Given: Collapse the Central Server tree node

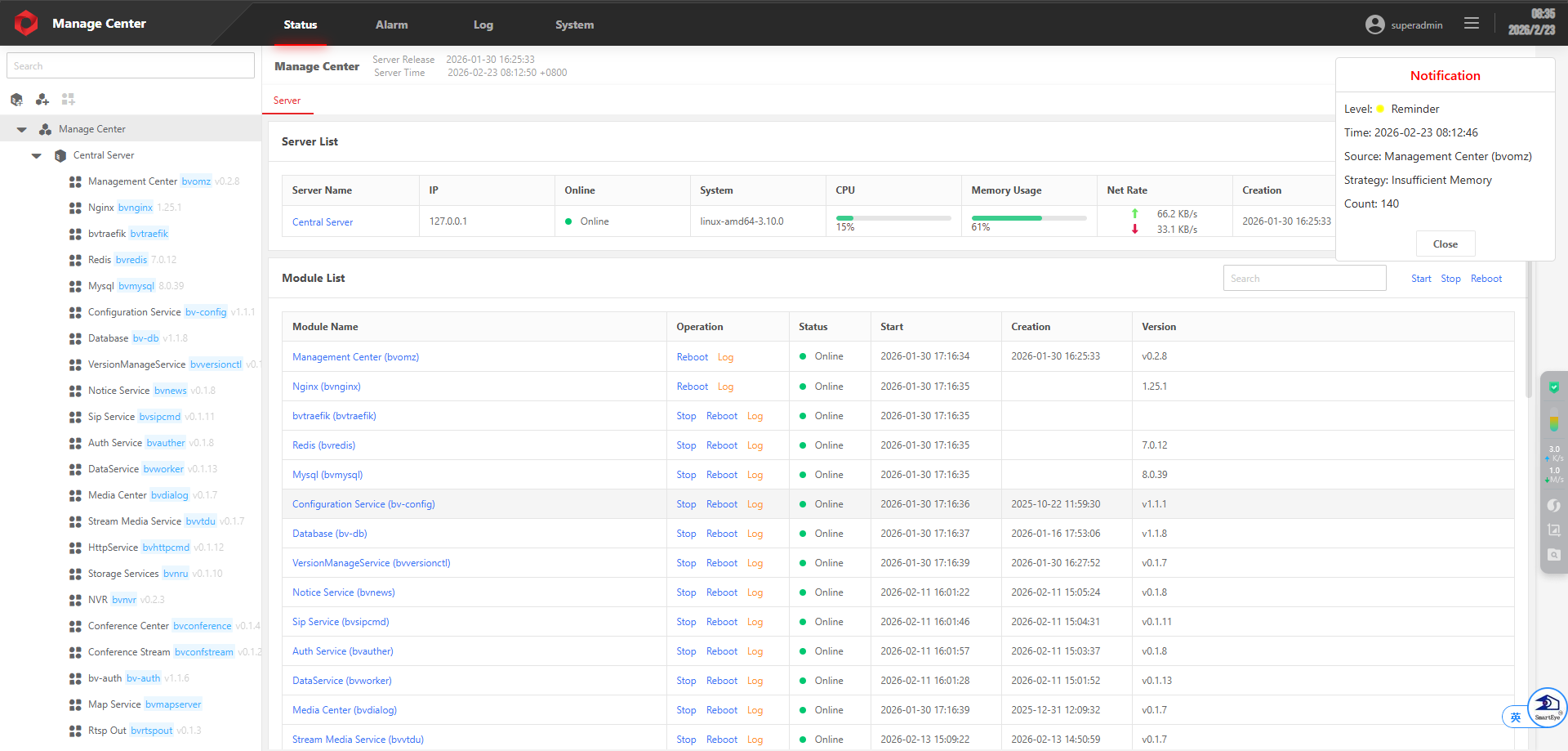Looking at the screenshot, I should [37, 155].
